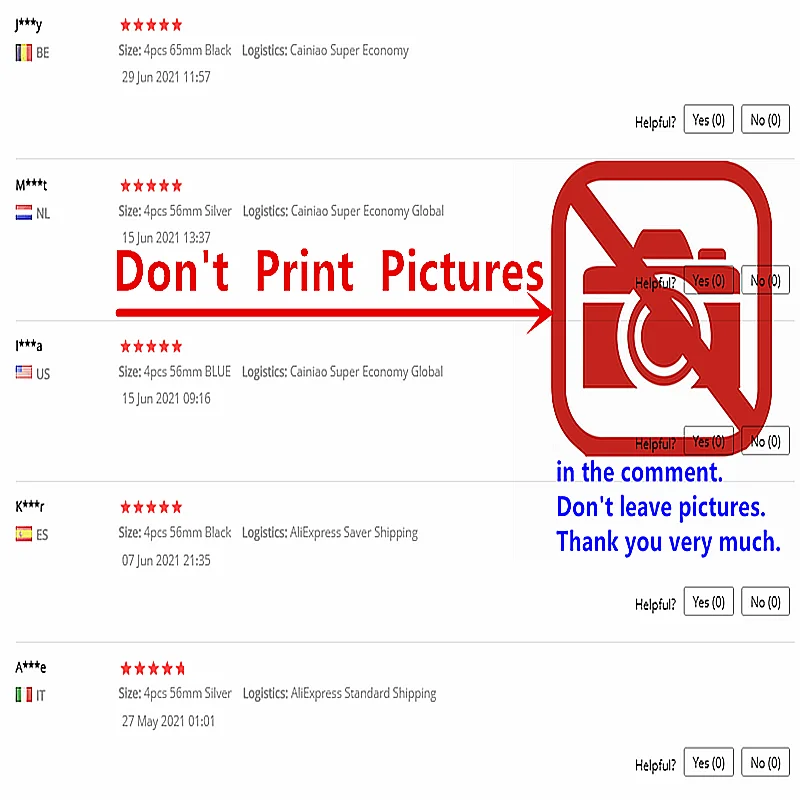Vote No (0) on J***y's review
Screen dimensions: 800x800
point(765,119)
